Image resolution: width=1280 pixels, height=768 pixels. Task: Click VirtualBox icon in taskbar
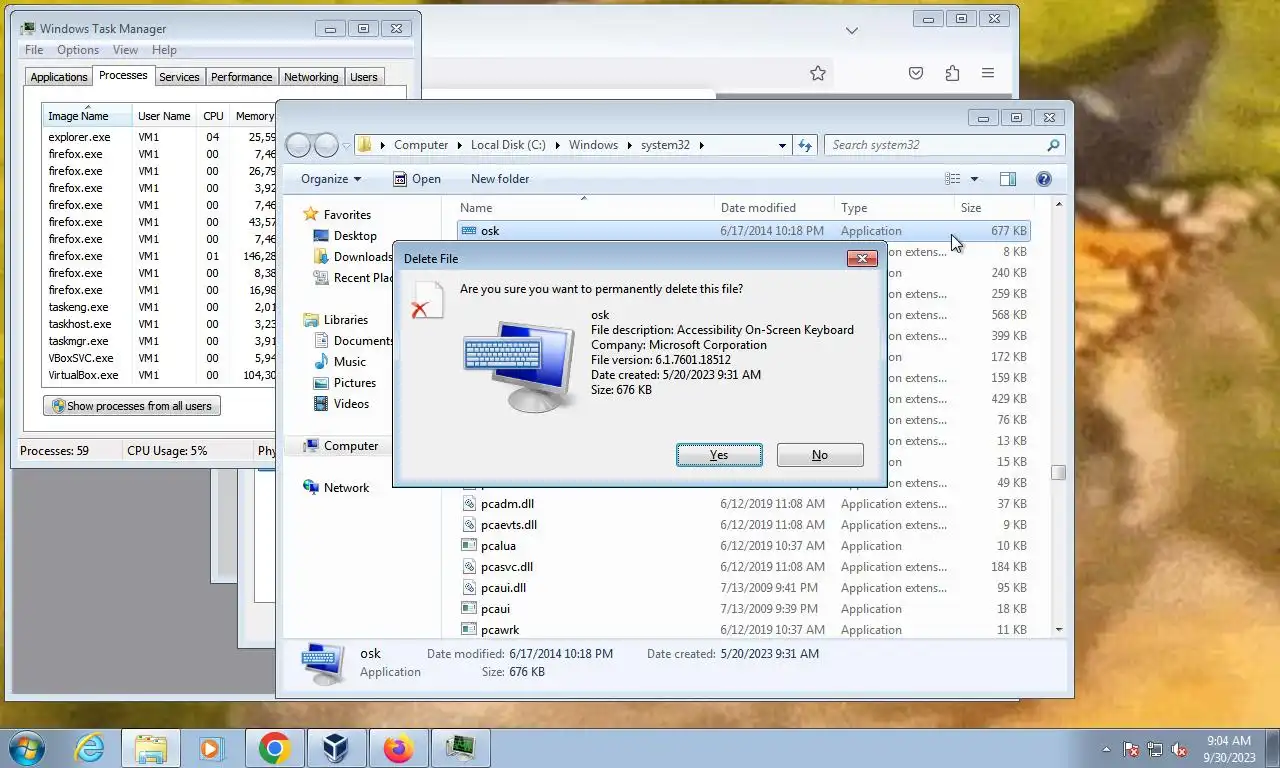coord(336,748)
